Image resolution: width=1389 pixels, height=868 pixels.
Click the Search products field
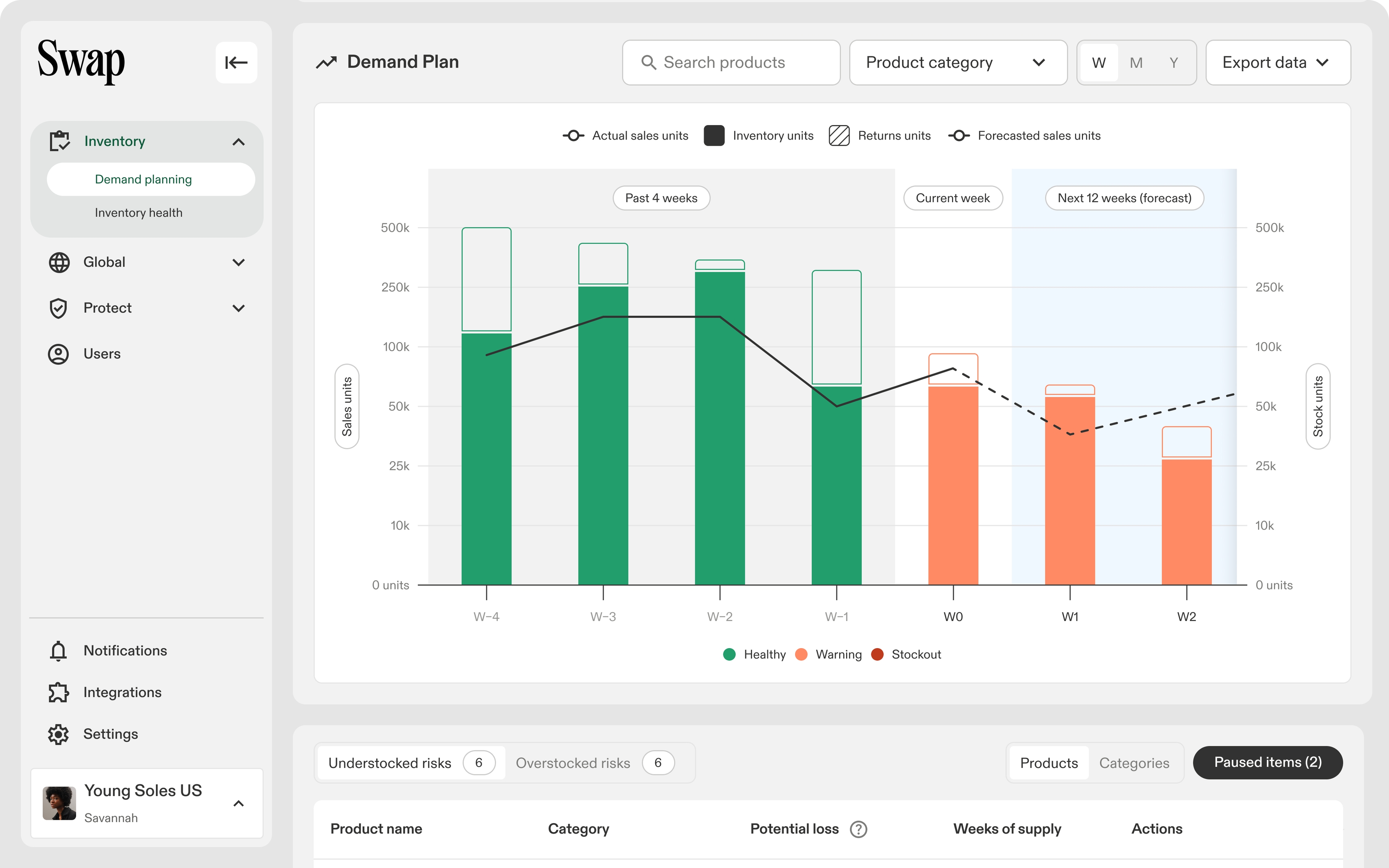click(731, 63)
